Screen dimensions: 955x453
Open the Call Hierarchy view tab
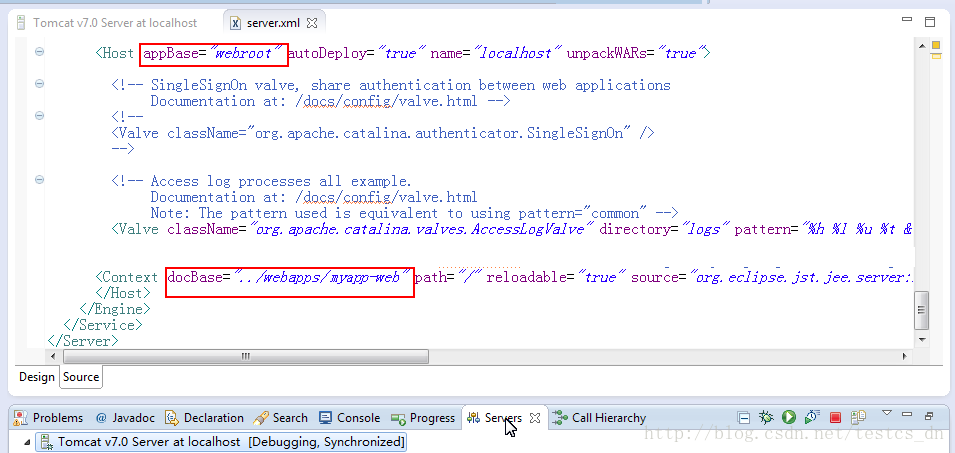click(599, 418)
